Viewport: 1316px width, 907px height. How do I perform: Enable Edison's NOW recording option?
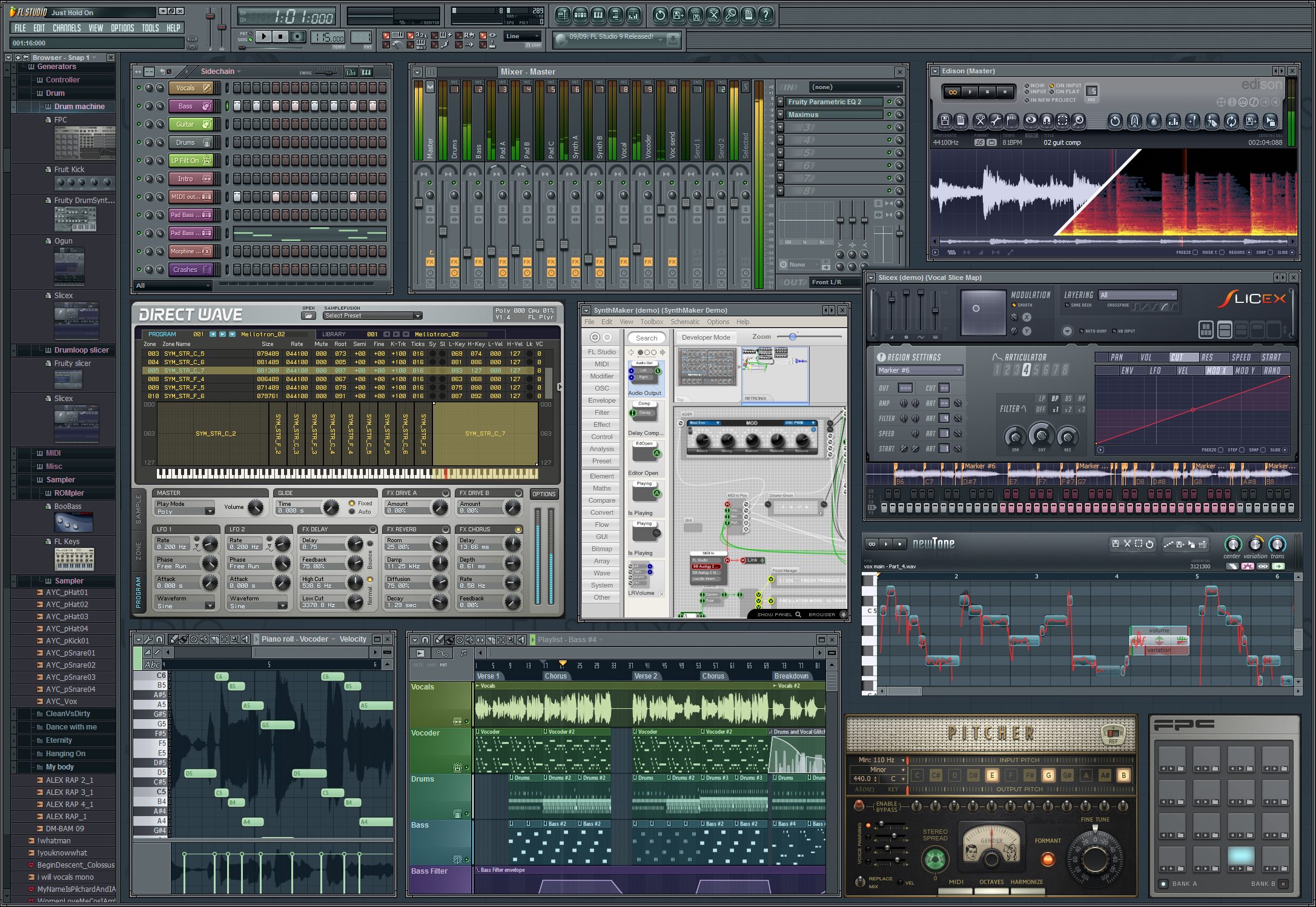coord(1027,85)
